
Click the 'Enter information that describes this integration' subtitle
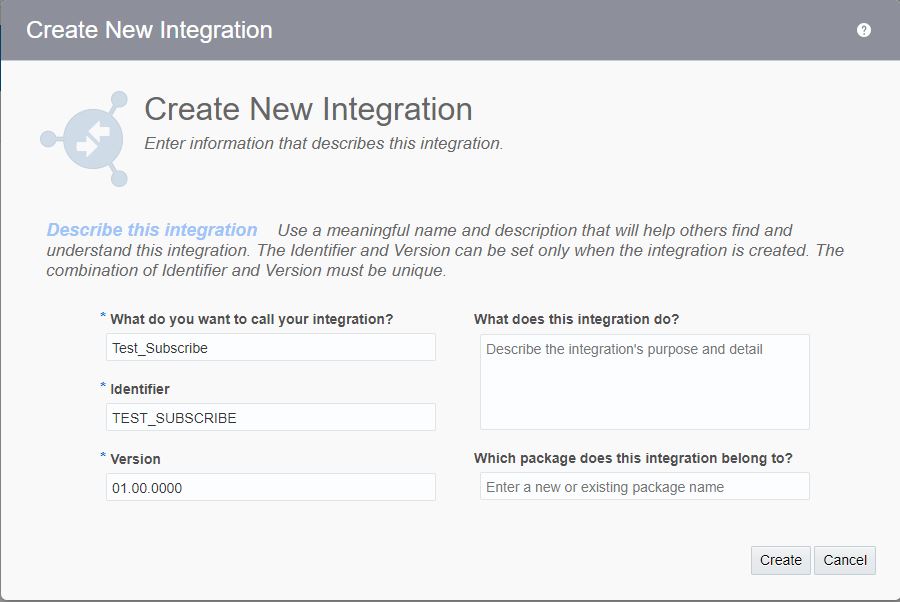tap(324, 143)
